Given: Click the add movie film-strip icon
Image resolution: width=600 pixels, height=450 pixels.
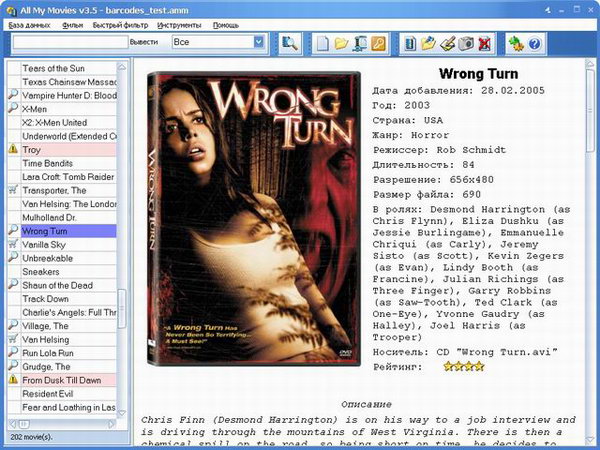Looking at the screenshot, I should [x=410, y=43].
